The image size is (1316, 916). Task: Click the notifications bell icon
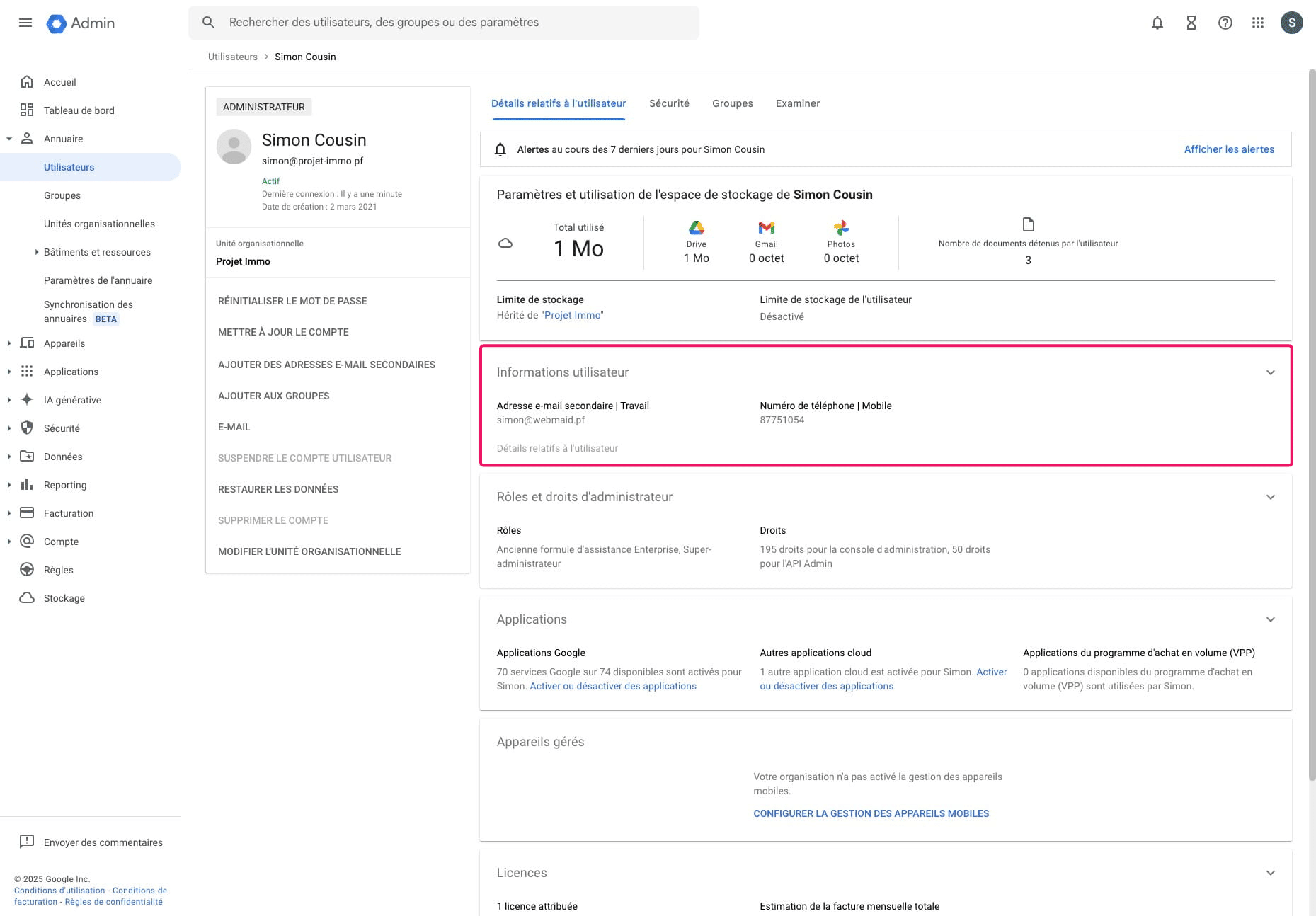click(1157, 23)
